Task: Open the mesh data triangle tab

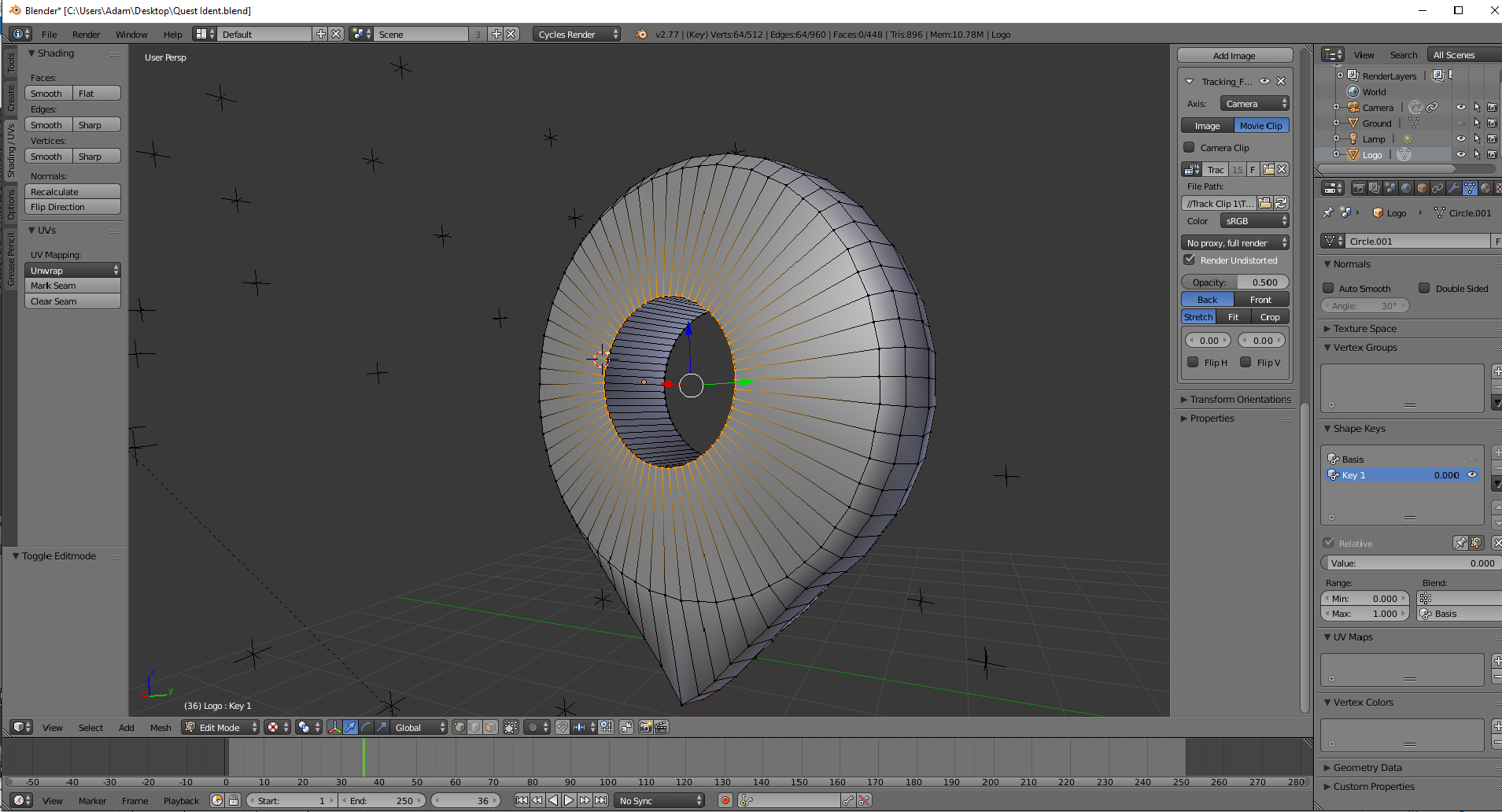Action: pos(1469,188)
